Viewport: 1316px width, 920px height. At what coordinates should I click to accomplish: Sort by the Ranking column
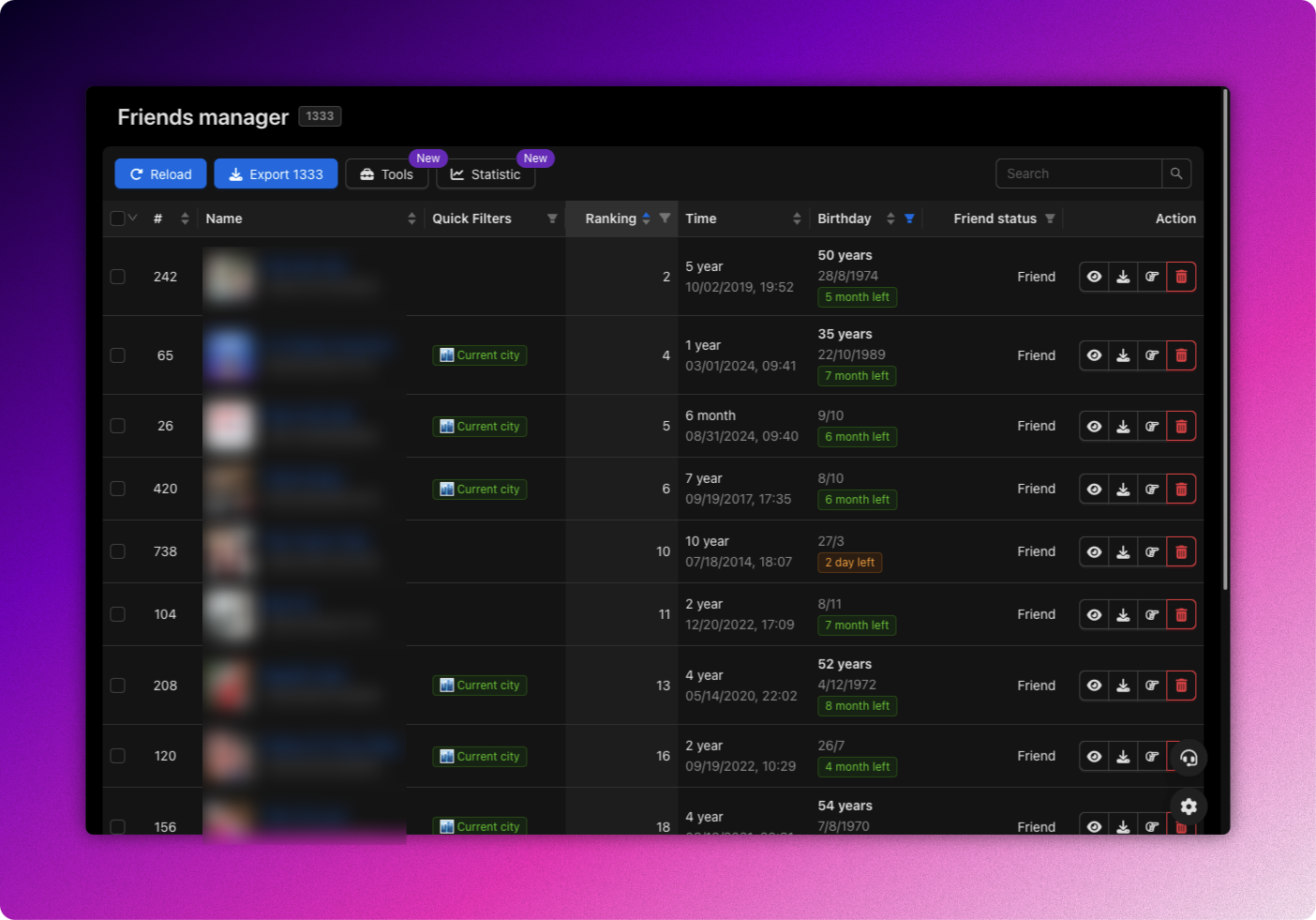click(646, 219)
